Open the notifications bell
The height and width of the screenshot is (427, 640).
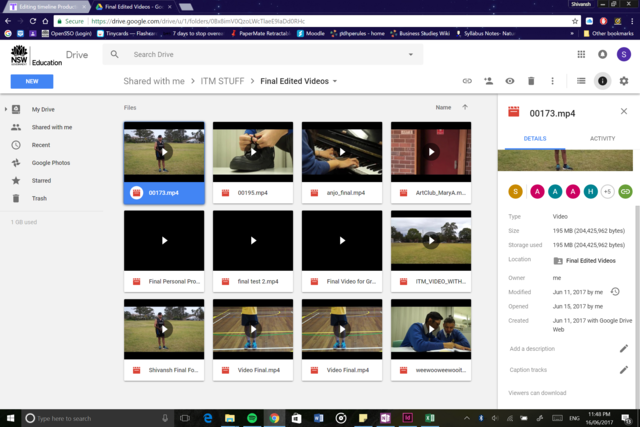(x=602, y=54)
